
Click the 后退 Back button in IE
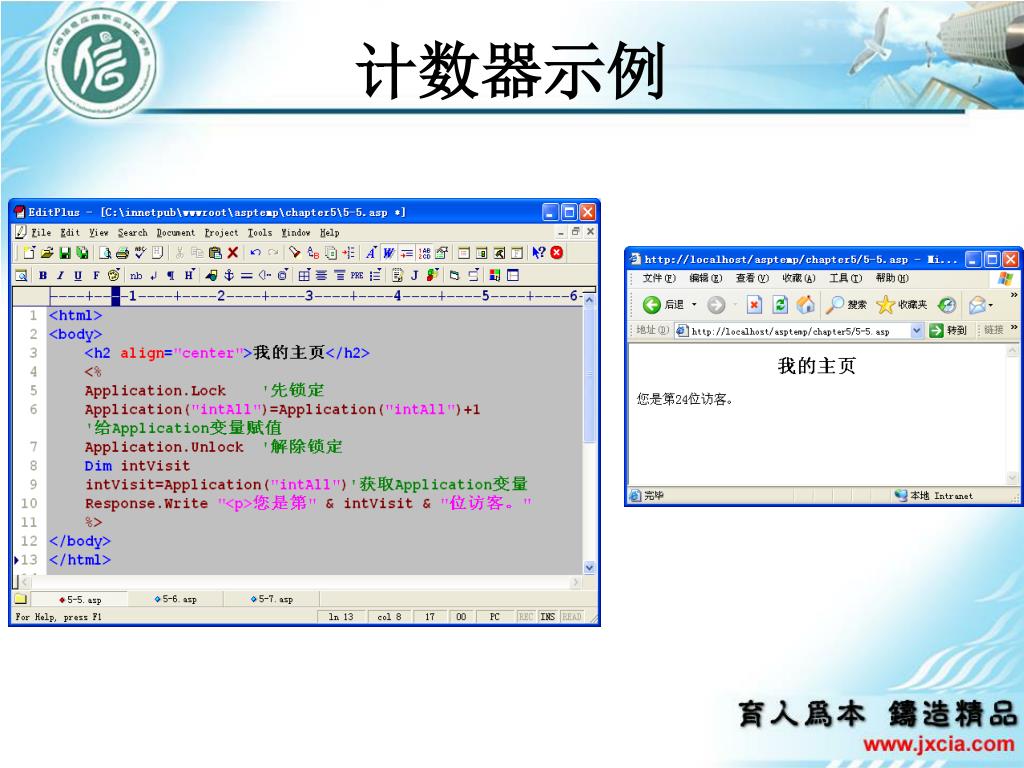[x=663, y=304]
